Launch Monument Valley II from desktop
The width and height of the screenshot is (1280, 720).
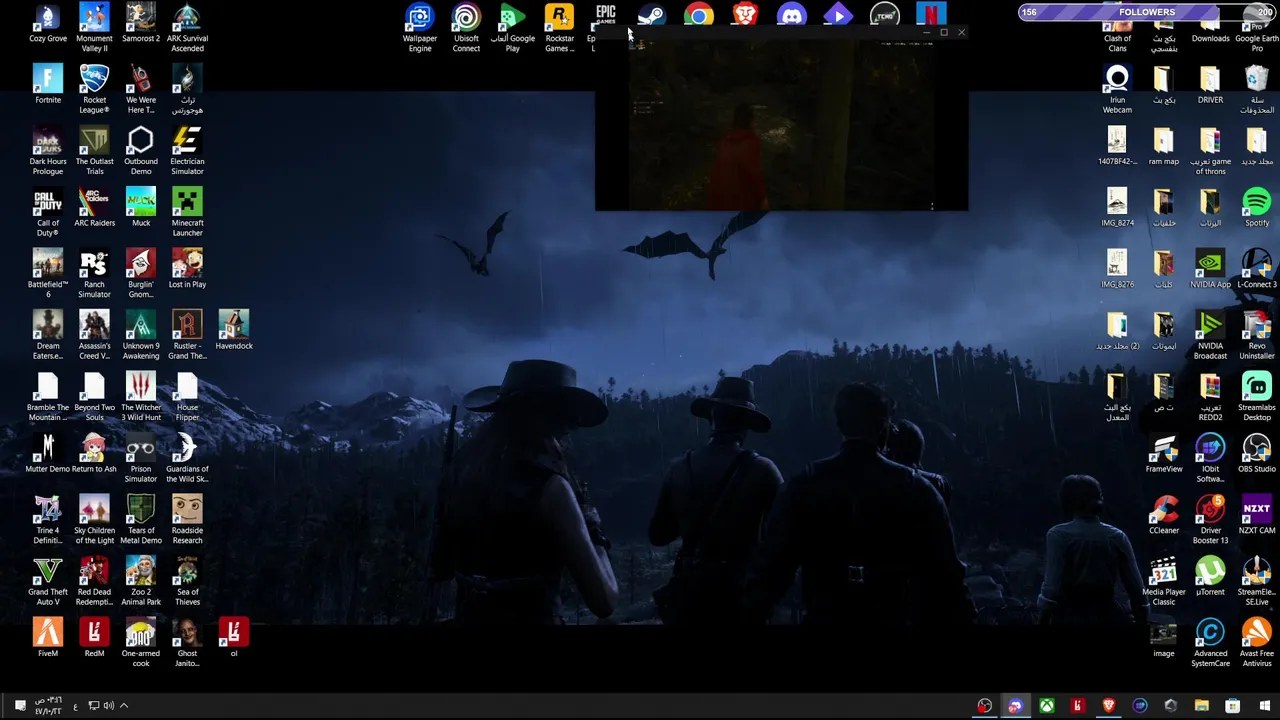pyautogui.click(x=94, y=27)
